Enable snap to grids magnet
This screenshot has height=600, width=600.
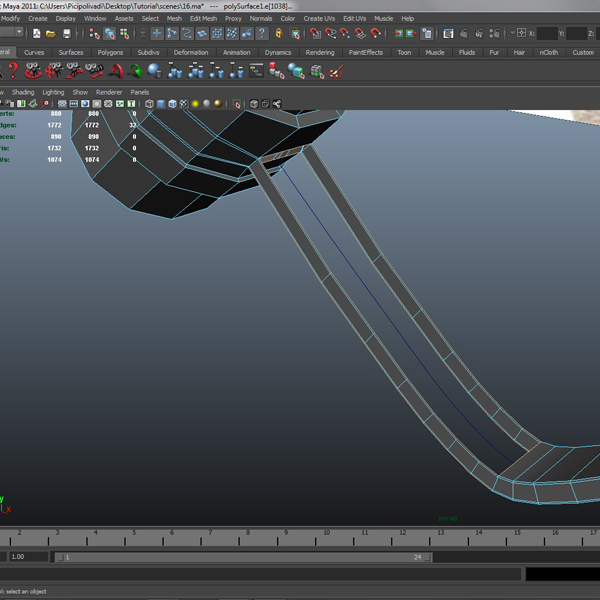pyautogui.click(x=315, y=34)
